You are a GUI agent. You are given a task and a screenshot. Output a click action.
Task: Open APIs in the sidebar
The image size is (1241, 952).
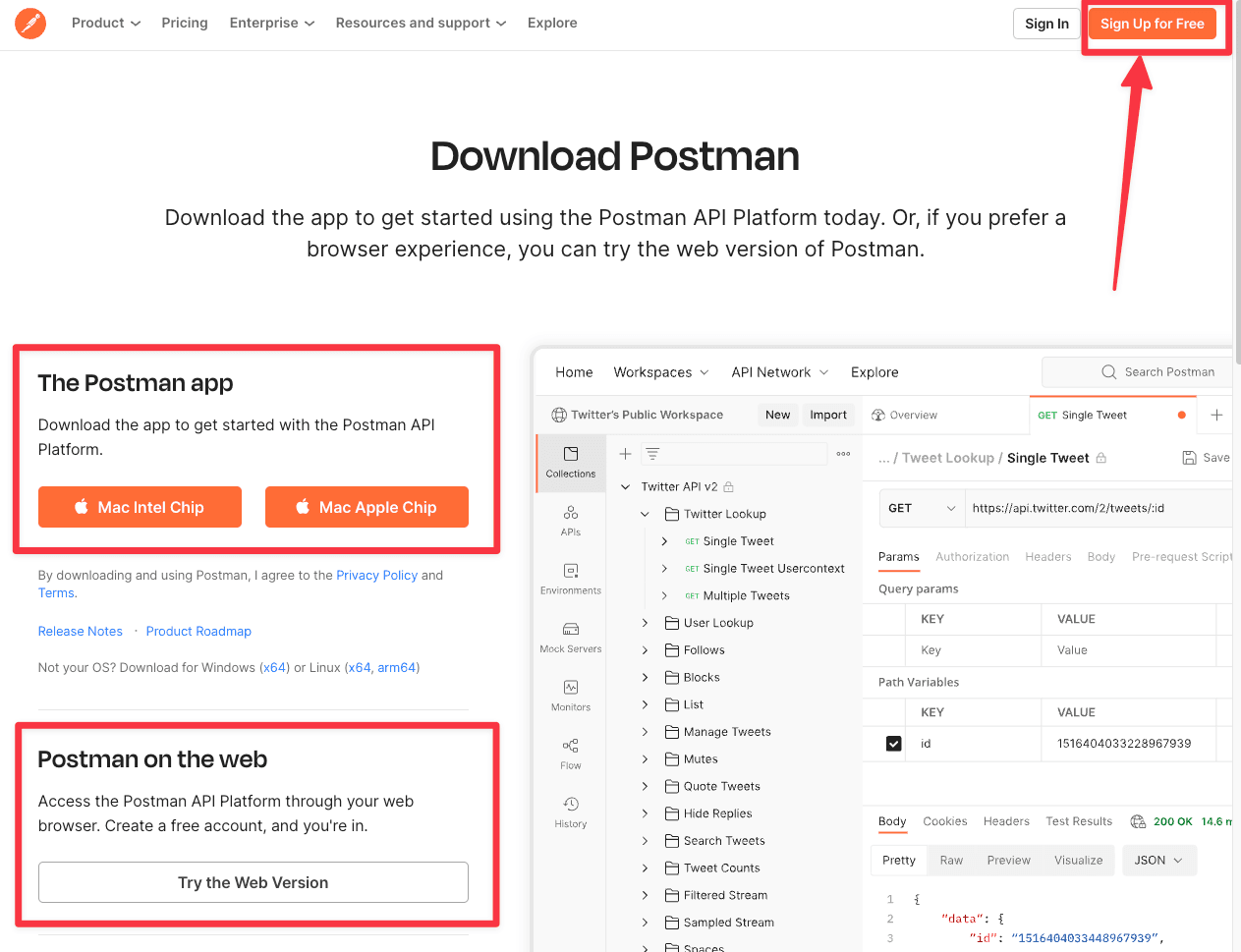(571, 521)
